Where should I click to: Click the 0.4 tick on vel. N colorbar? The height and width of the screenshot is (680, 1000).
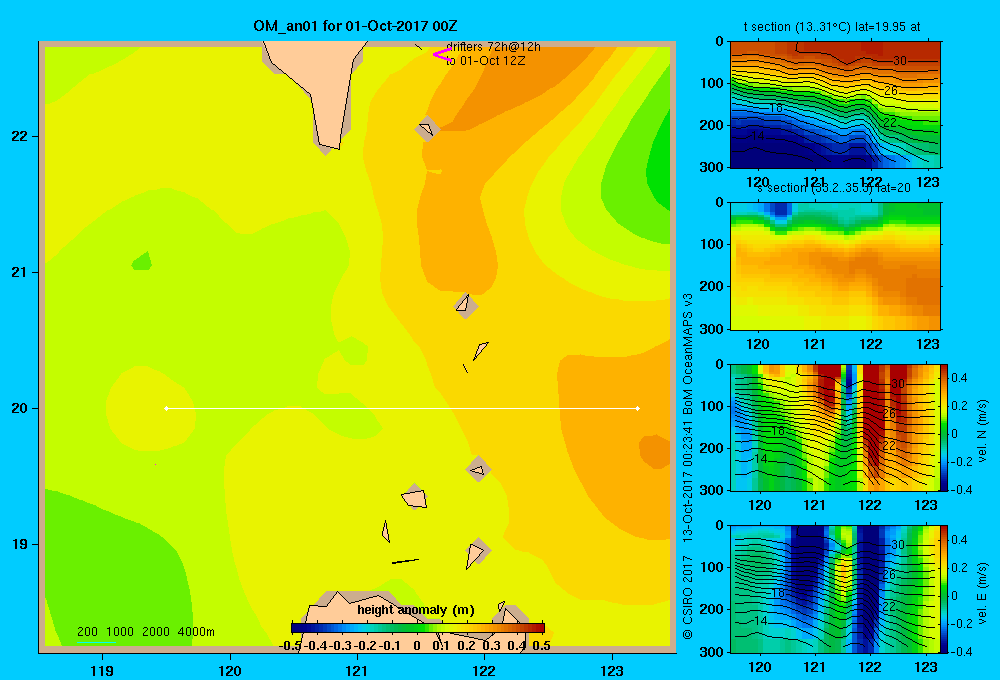[x=959, y=378]
